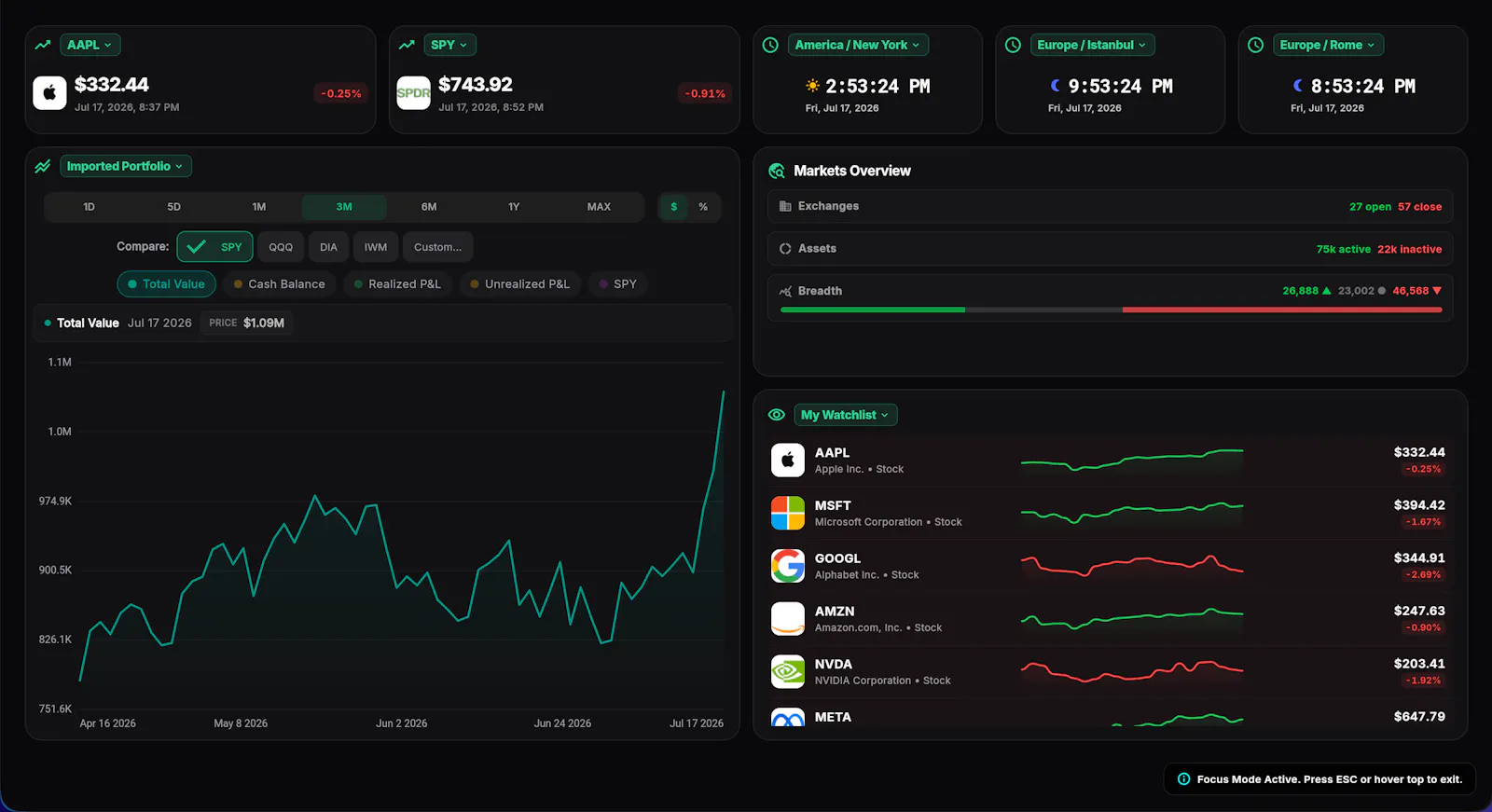Toggle the Cash Balance series chip
The image size is (1492, 812).
[x=280, y=284]
